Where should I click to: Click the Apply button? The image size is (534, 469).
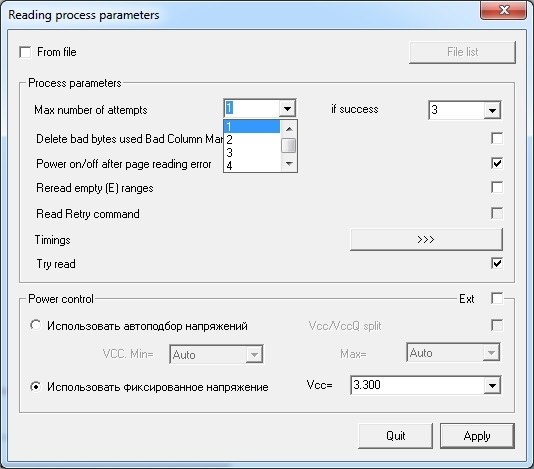477,436
